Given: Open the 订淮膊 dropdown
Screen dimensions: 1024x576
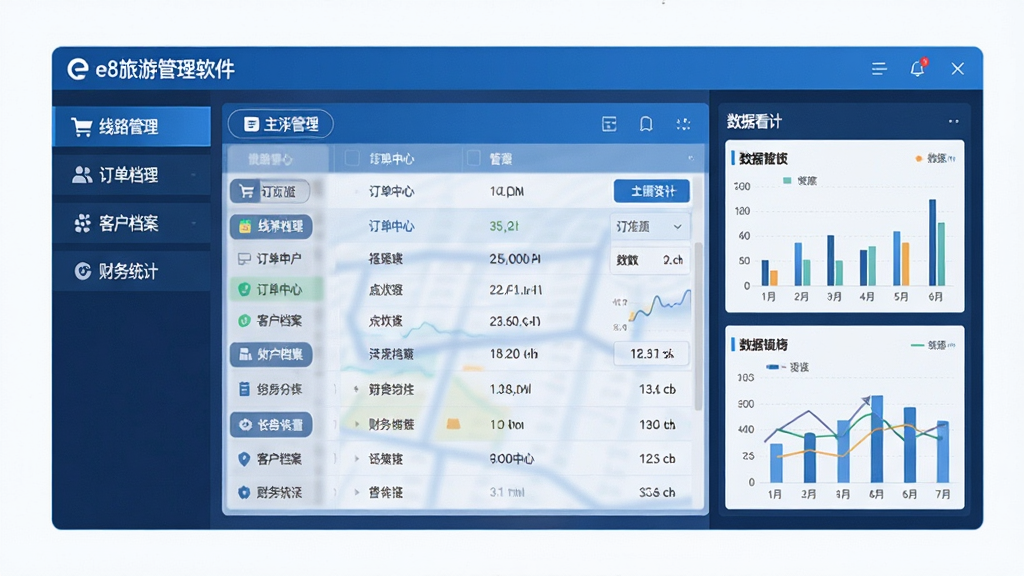Looking at the screenshot, I should click(650, 227).
